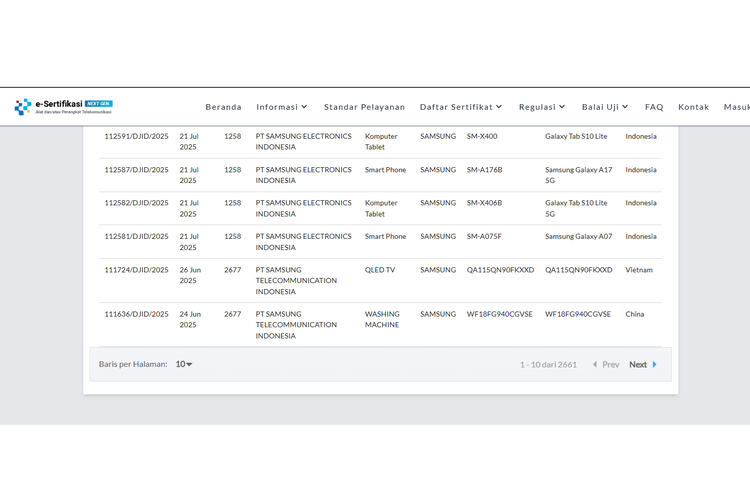The image size is (750, 500).
Task: Open the e-Sertifikasi logo home link
Action: pyautogui.click(x=64, y=107)
